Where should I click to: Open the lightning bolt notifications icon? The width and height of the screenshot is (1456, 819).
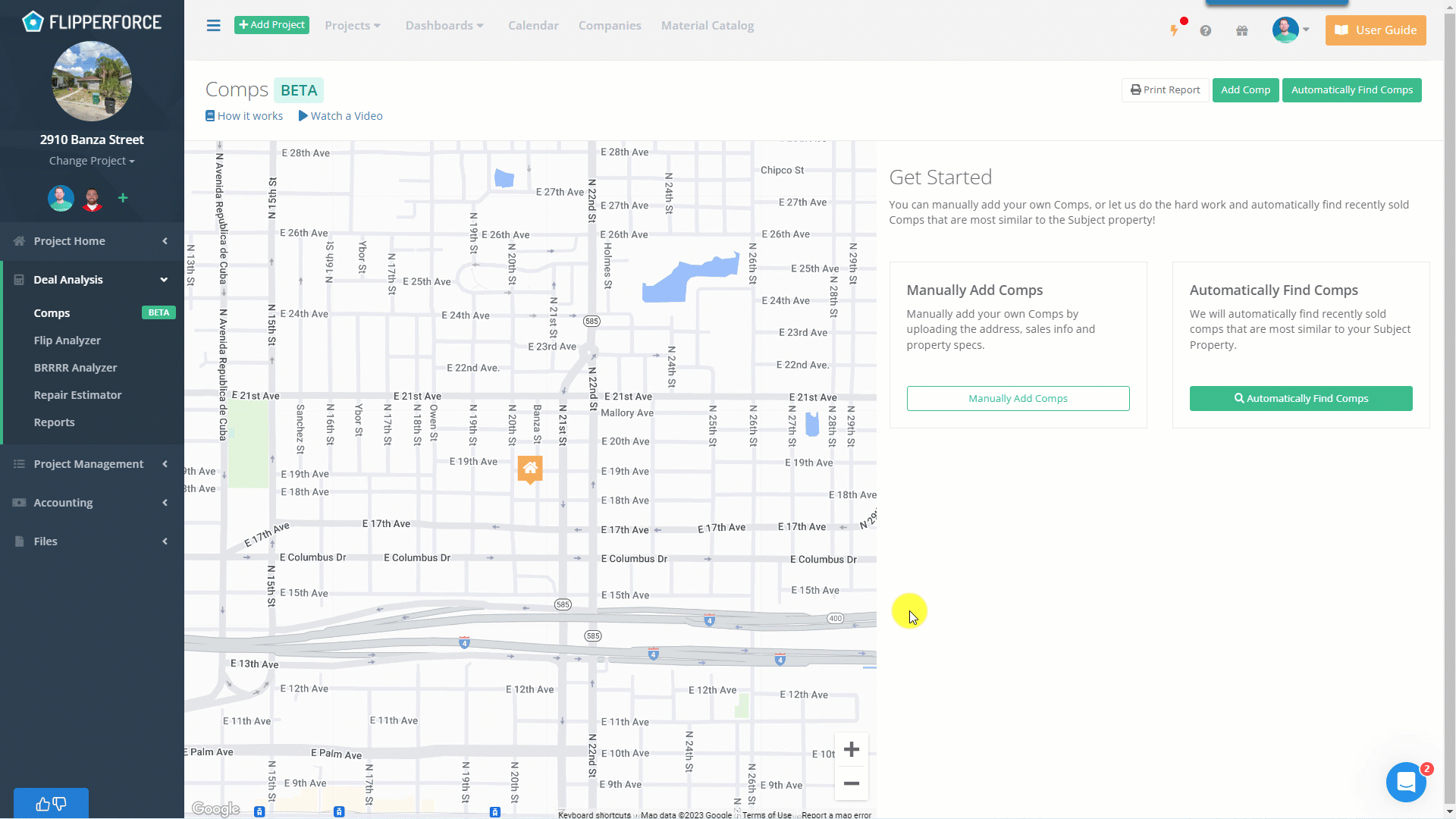(x=1174, y=30)
